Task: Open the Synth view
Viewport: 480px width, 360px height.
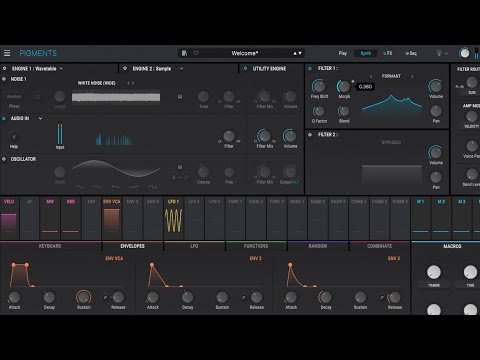Action: click(366, 53)
